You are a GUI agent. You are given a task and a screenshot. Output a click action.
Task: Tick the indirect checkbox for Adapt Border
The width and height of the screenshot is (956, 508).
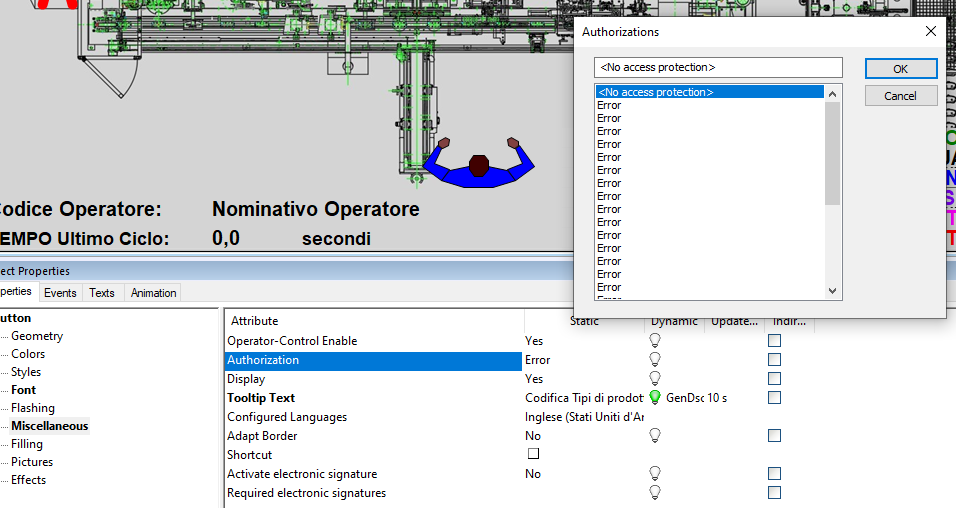(x=774, y=436)
